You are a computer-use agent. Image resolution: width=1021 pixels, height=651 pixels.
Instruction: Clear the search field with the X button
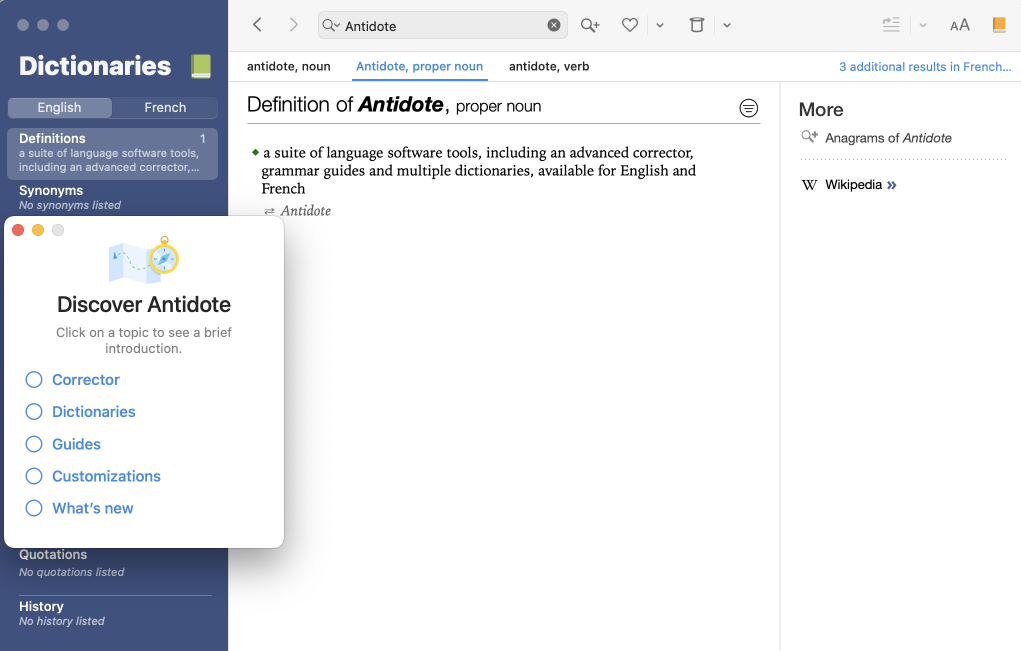[554, 26]
